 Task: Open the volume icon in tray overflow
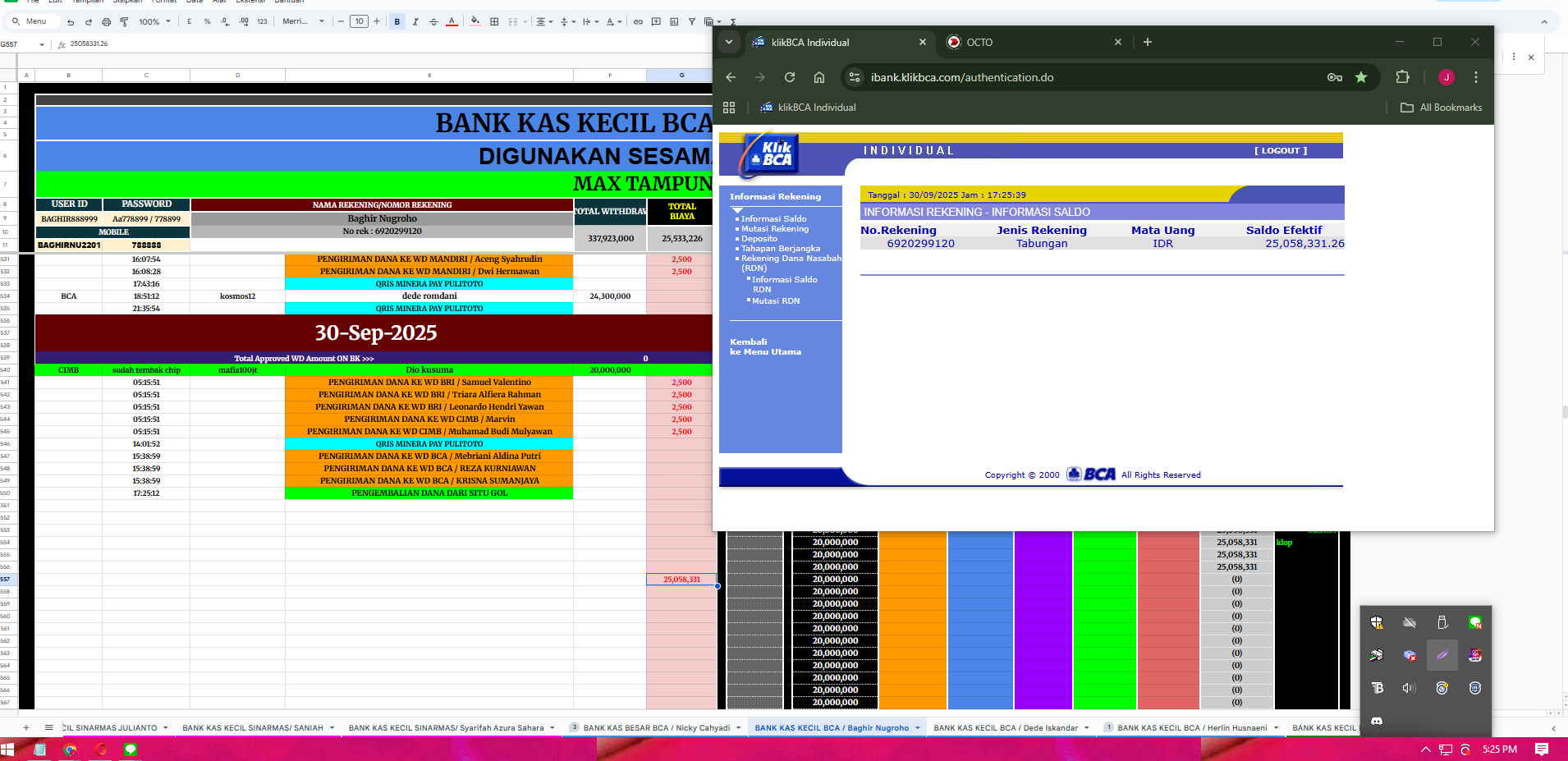1409,688
